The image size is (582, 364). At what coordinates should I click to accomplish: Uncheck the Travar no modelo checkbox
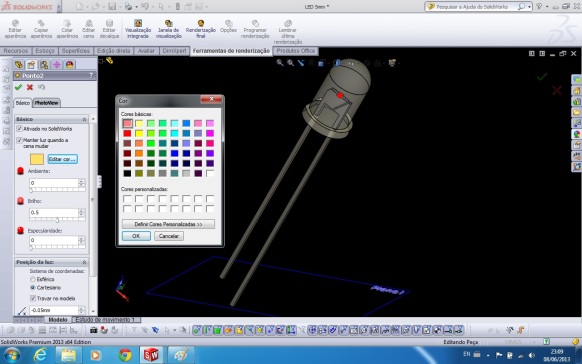tap(33, 298)
